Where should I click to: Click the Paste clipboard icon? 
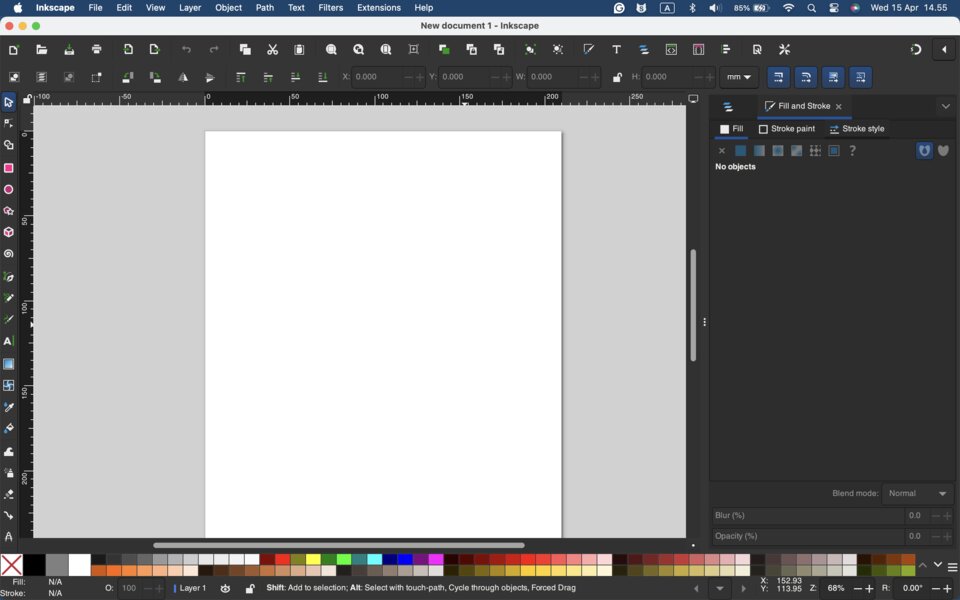pos(299,50)
